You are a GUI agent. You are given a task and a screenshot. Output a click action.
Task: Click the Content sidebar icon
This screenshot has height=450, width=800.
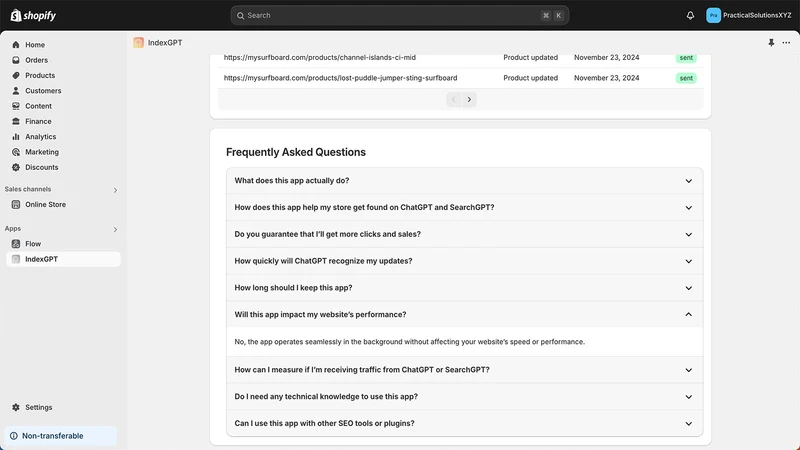click(16, 106)
